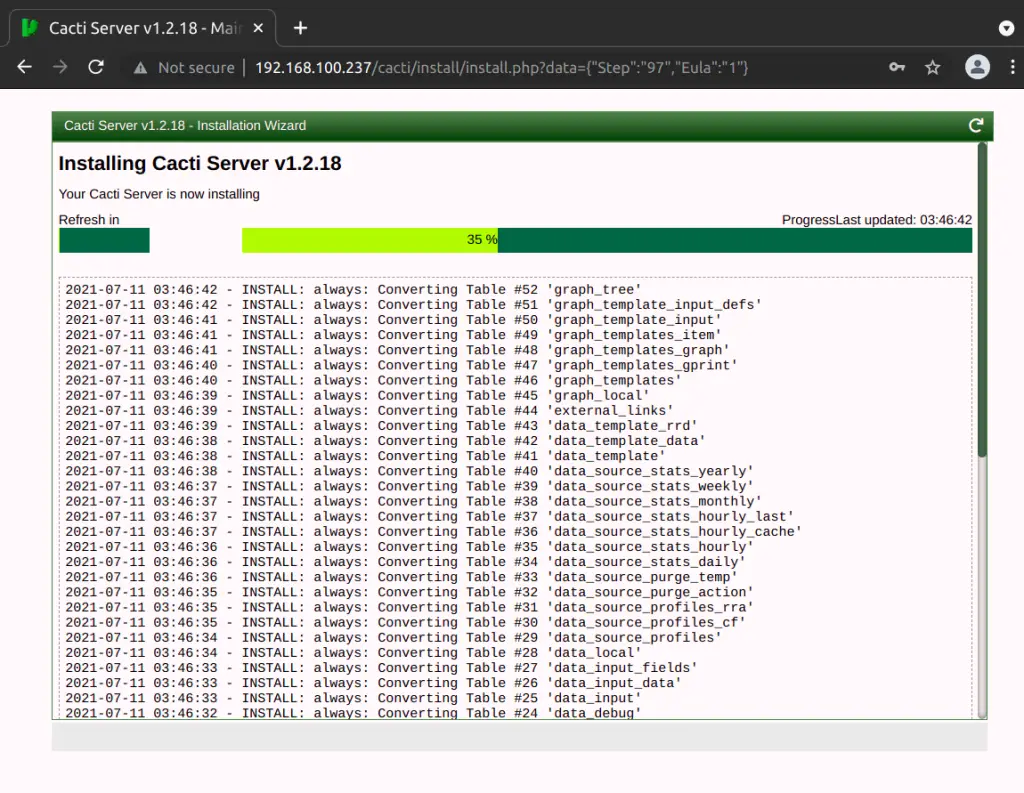Click the log line for 'graph_tree' table

(353, 290)
